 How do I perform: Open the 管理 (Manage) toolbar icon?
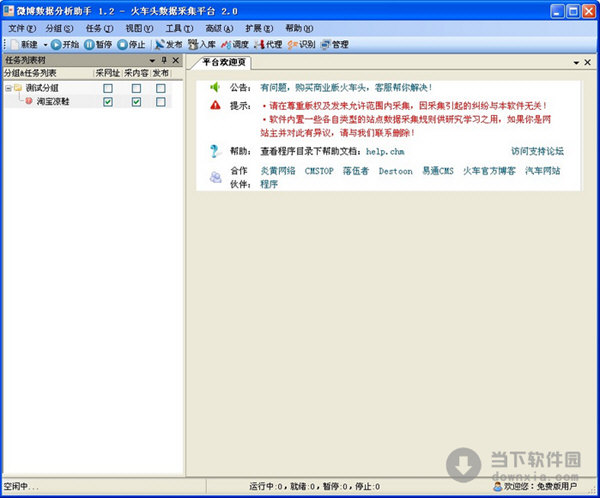tap(334, 45)
